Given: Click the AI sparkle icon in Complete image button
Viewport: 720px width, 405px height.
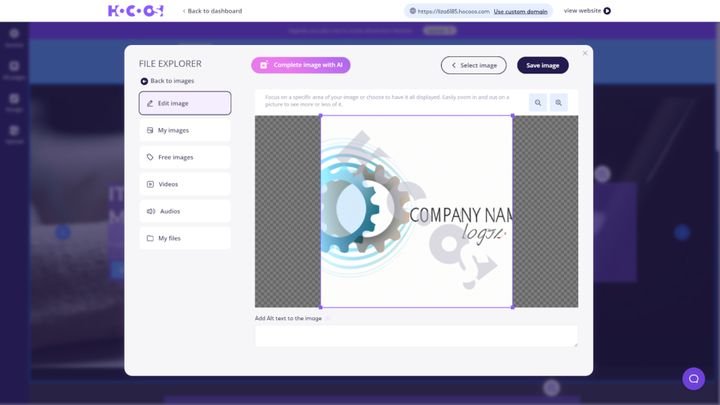Looking at the screenshot, I should click(x=264, y=65).
